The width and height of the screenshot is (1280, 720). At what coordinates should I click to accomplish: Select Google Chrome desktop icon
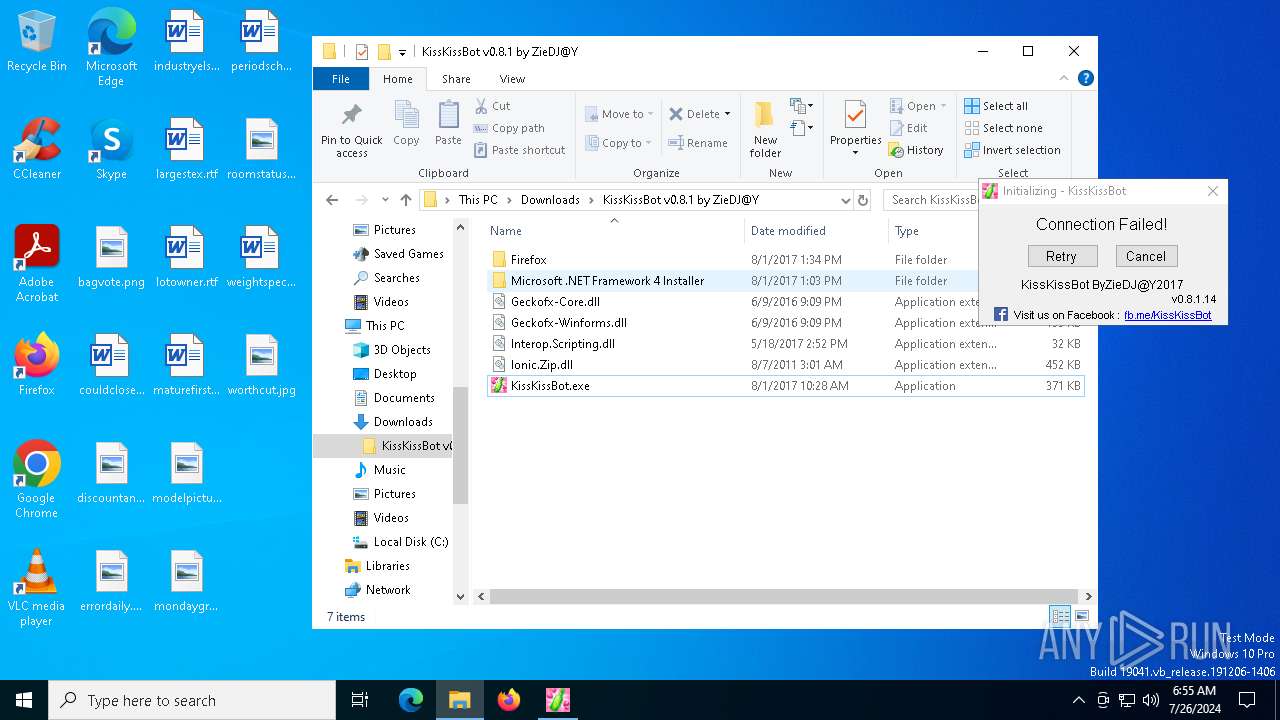click(x=37, y=480)
